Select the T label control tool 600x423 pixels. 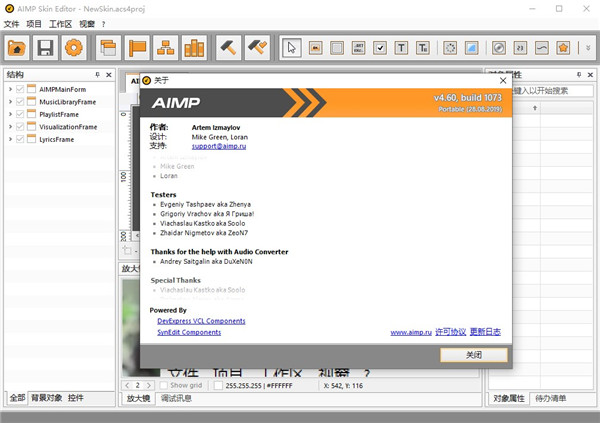click(401, 48)
